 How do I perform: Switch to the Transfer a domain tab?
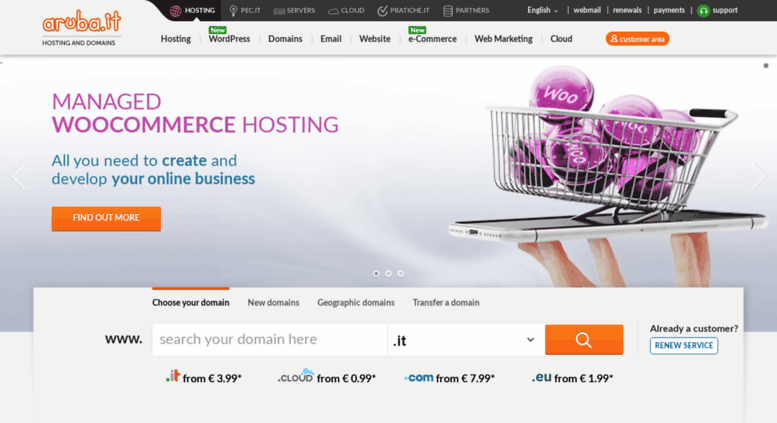pos(446,303)
